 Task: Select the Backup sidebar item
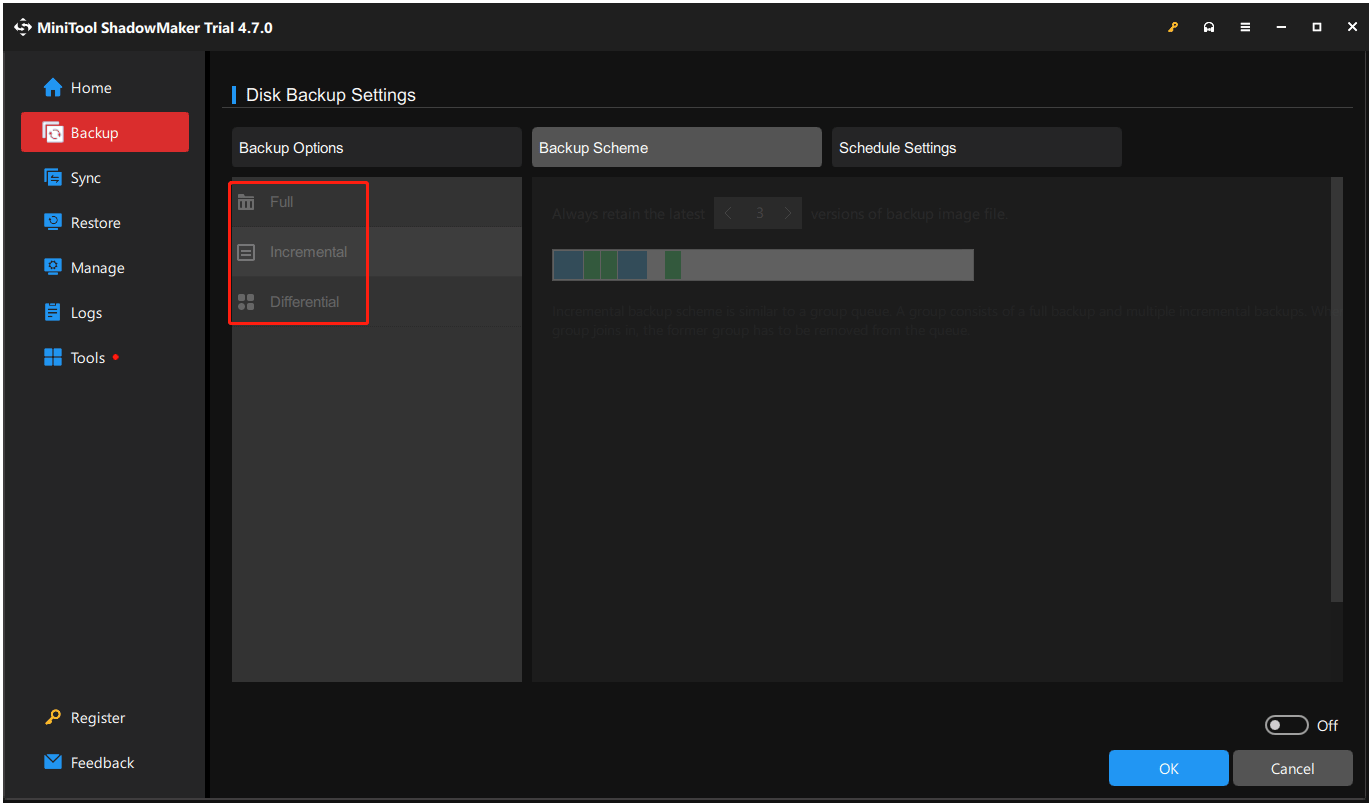click(x=105, y=132)
